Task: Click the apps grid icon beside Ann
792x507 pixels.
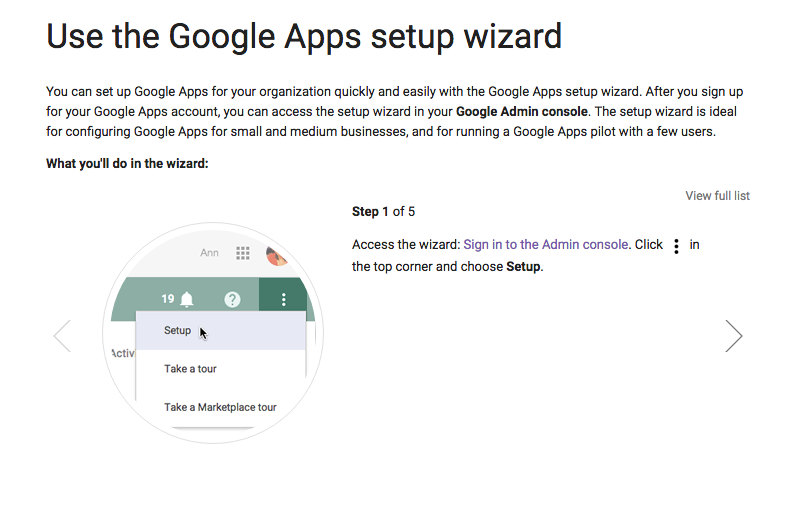Action: coord(242,253)
